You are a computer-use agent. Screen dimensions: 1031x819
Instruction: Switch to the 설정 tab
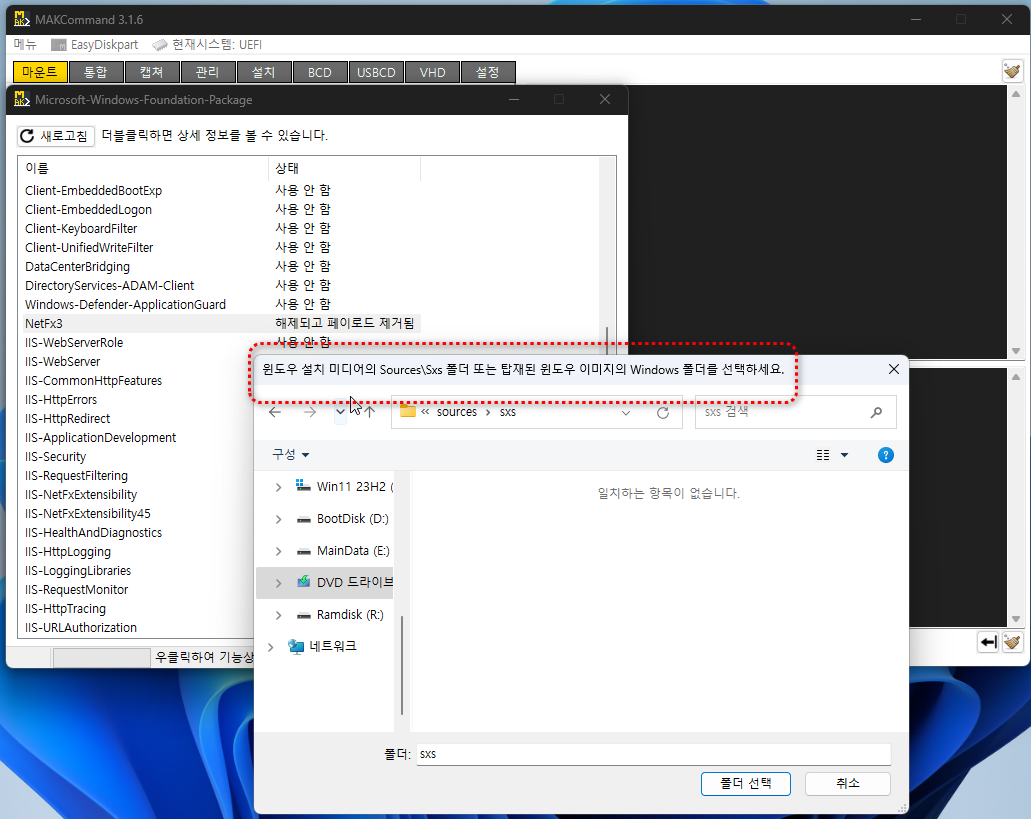(x=488, y=72)
